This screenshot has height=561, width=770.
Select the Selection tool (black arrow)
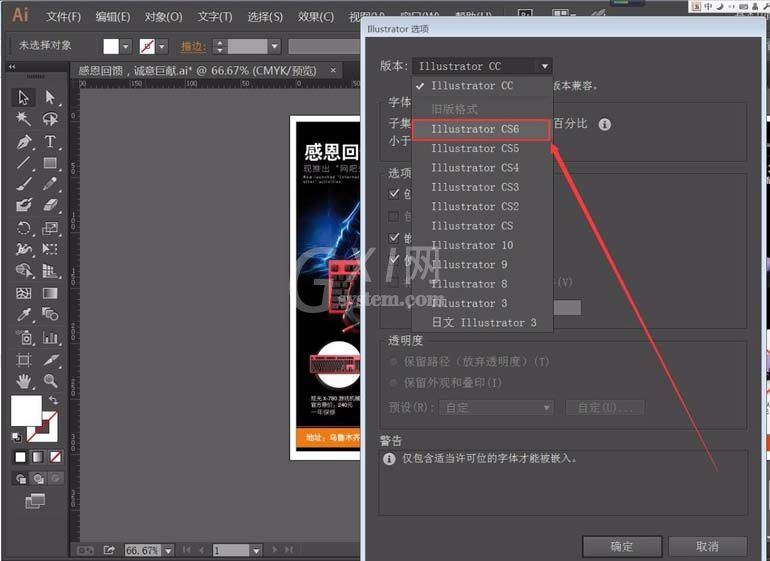coord(23,97)
